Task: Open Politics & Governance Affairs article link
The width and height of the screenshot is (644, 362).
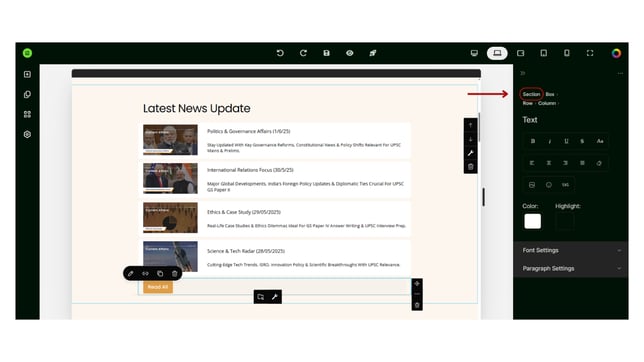Action: click(x=248, y=131)
